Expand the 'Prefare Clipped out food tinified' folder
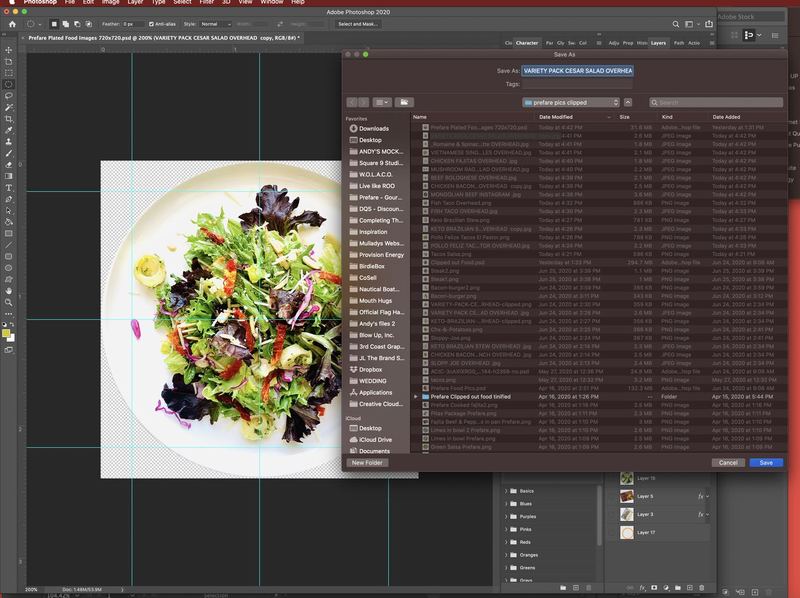 click(416, 396)
